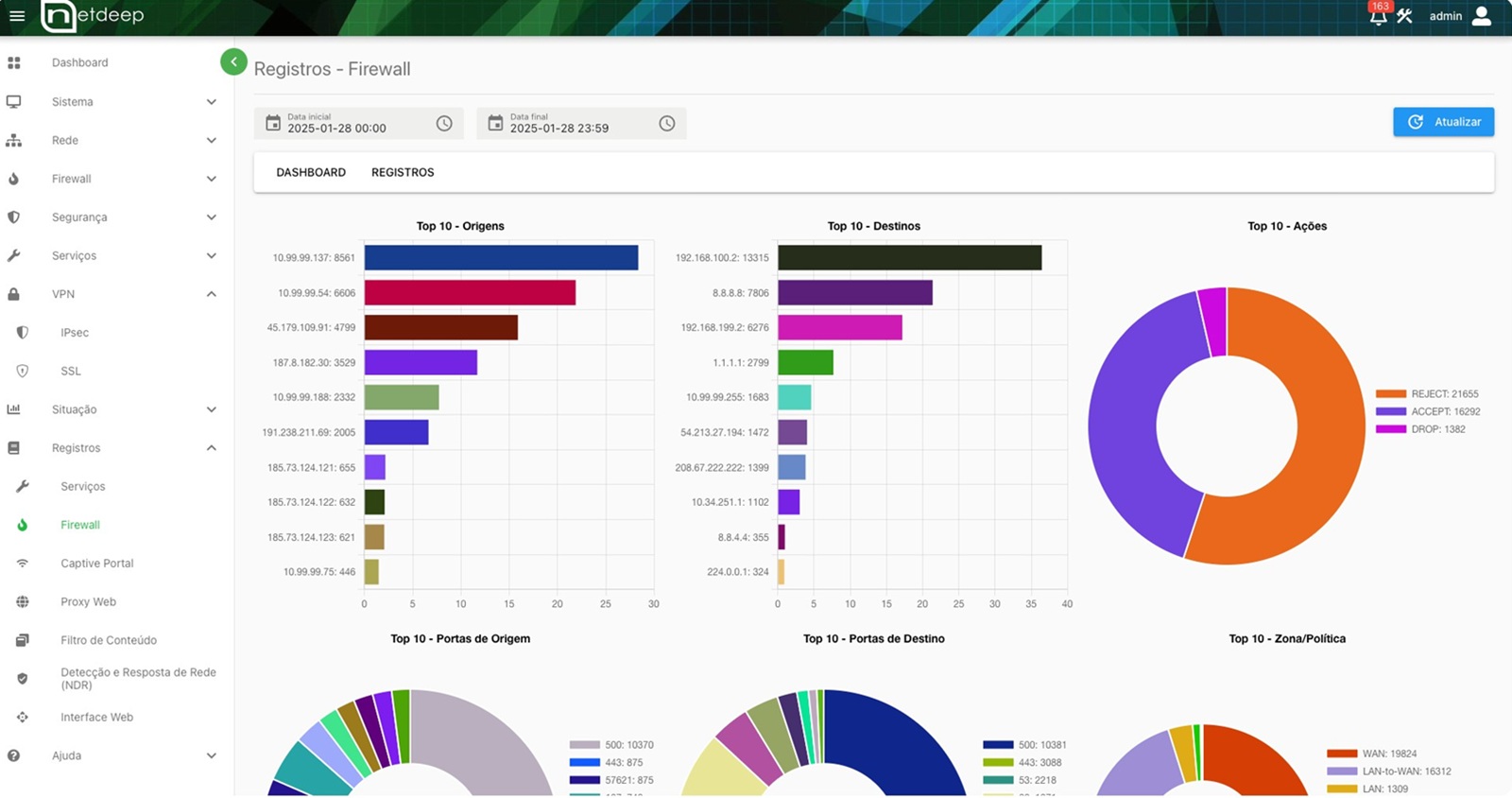This screenshot has width=1512, height=798.
Task: Click the 192.168.100.2 bar in Destinos chart
Action: pyautogui.click(x=909, y=257)
